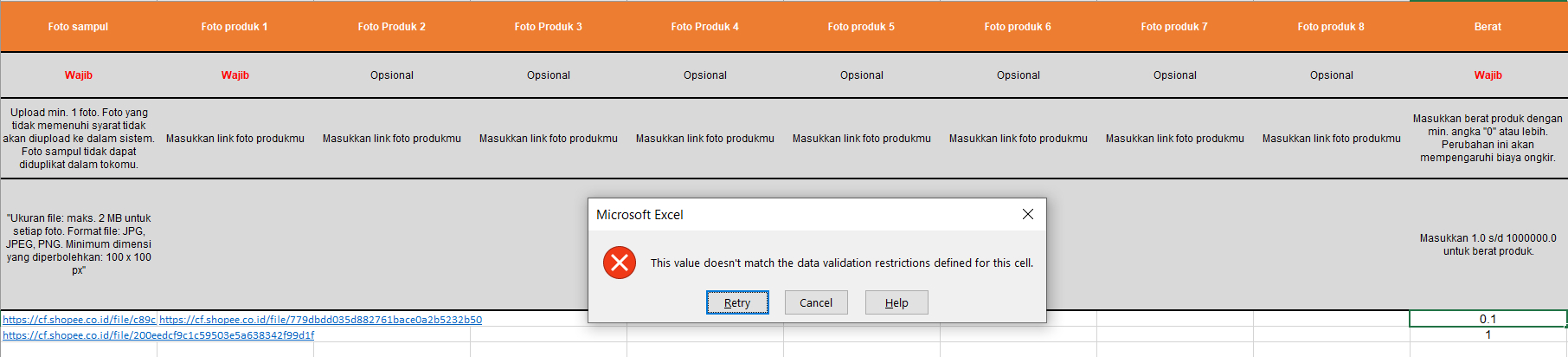Click the Ukuran file maks. 2 MB description cell
Screen dimensions: 1568x357
[78, 244]
